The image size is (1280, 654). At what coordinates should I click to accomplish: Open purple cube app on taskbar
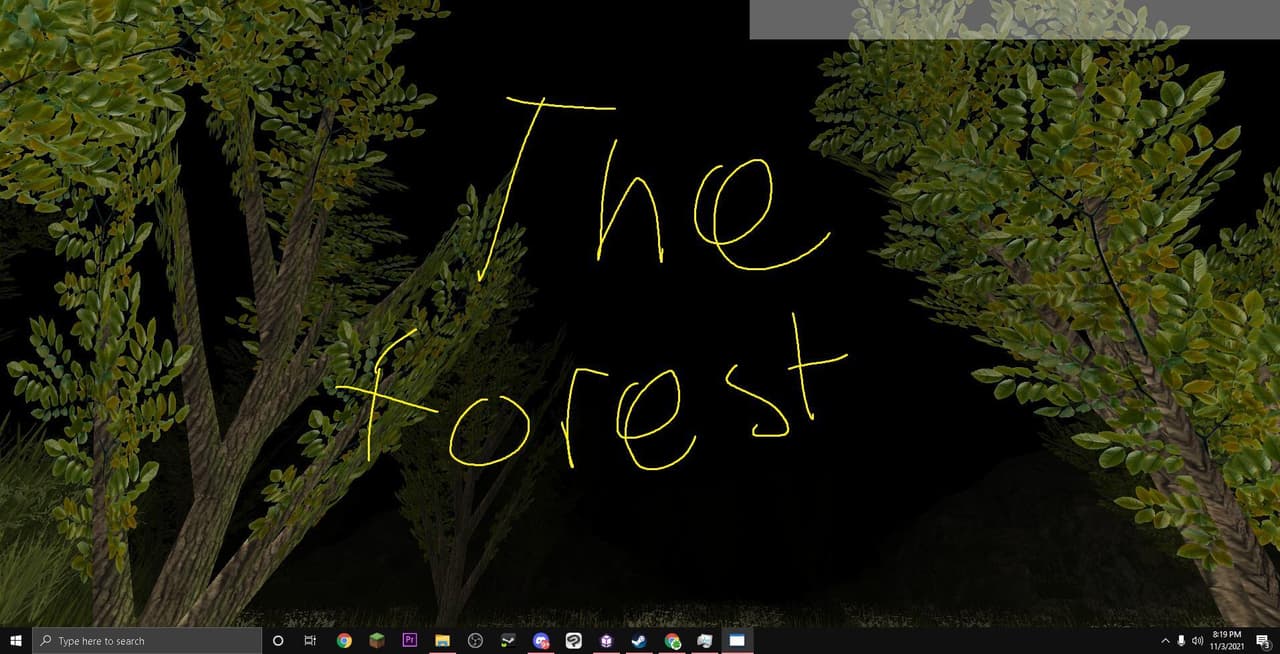pos(607,641)
